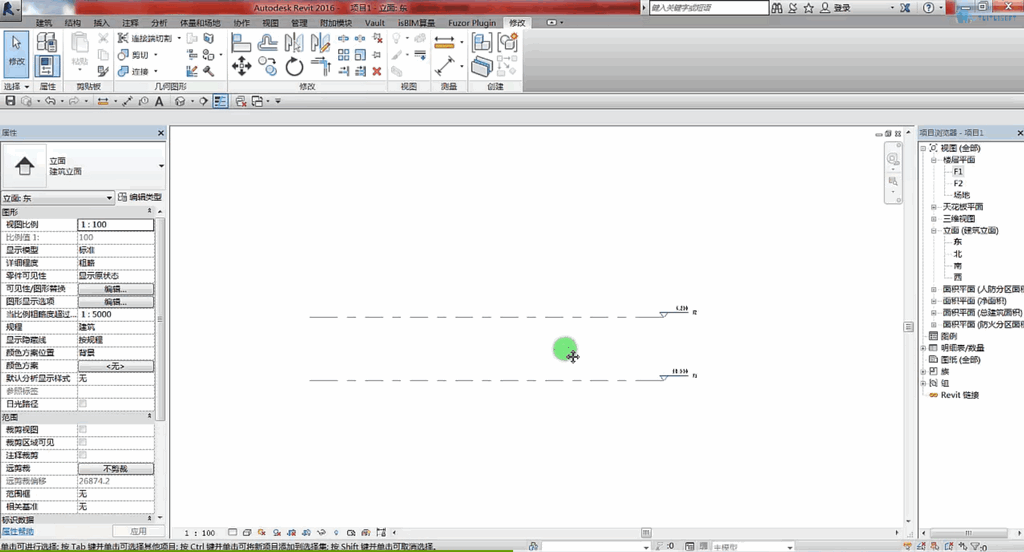Viewport: 1024px width, 552px height.
Task: Select the Rotate tool icon
Action: [x=294, y=66]
